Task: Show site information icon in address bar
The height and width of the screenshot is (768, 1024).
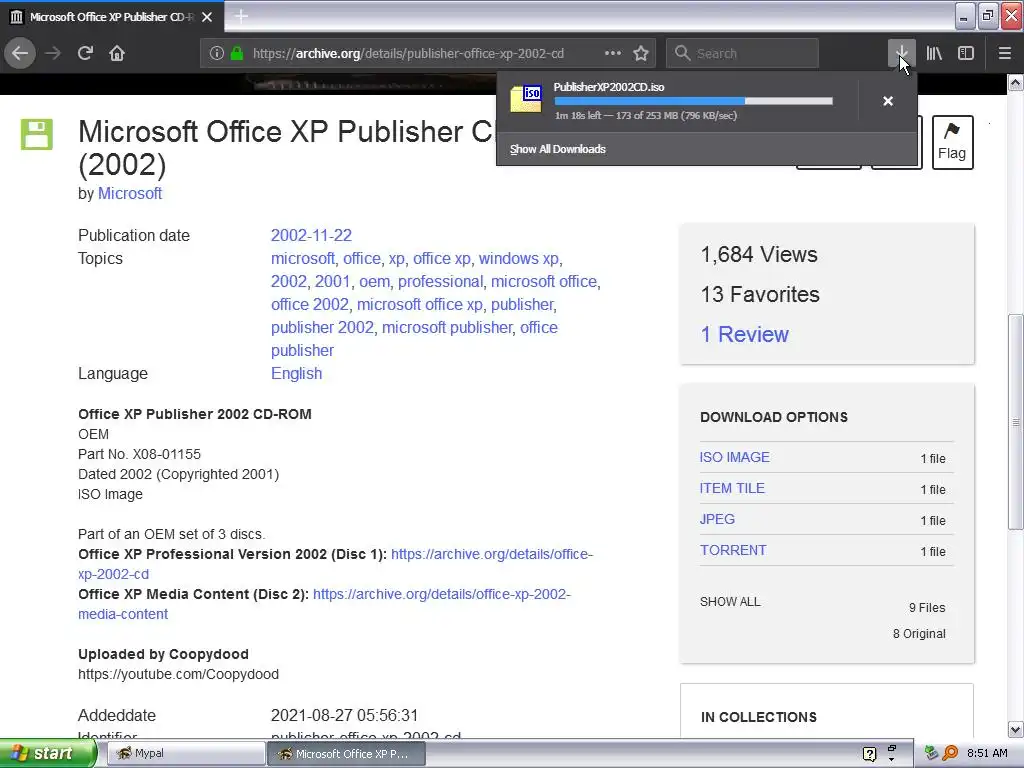Action: pos(217,54)
